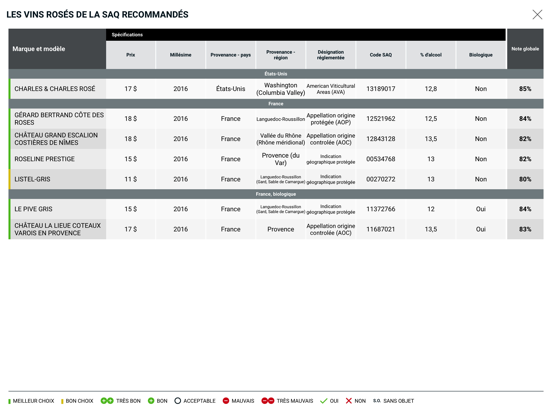Select the CHÂTEAU LA LIEUE COTEAUX VAROIS name
The image size is (552, 414).
click(x=57, y=229)
